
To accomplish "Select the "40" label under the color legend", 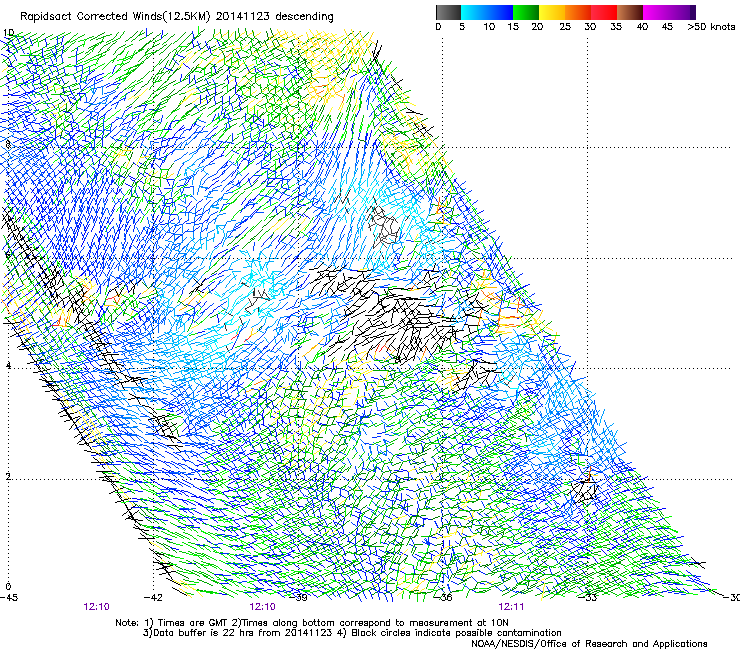I will click(642, 27).
